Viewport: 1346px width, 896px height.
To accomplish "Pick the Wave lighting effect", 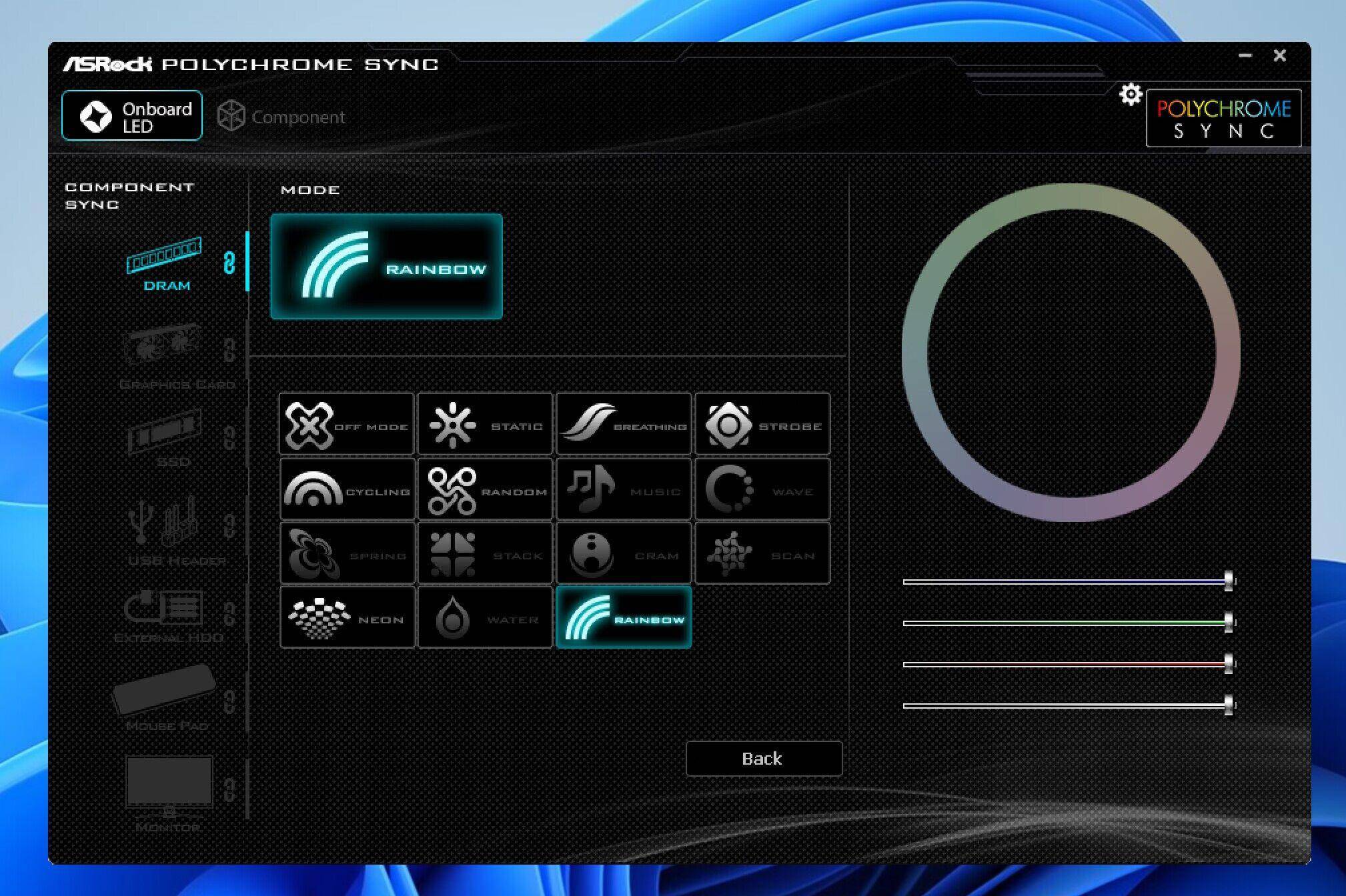I will 763,489.
